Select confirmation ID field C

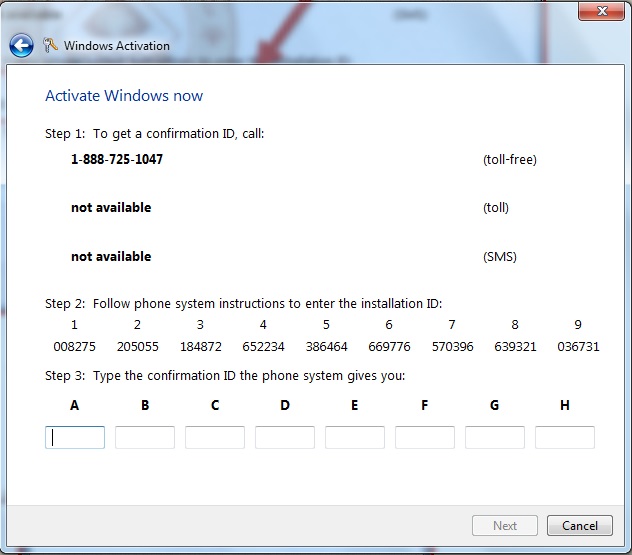(215, 437)
